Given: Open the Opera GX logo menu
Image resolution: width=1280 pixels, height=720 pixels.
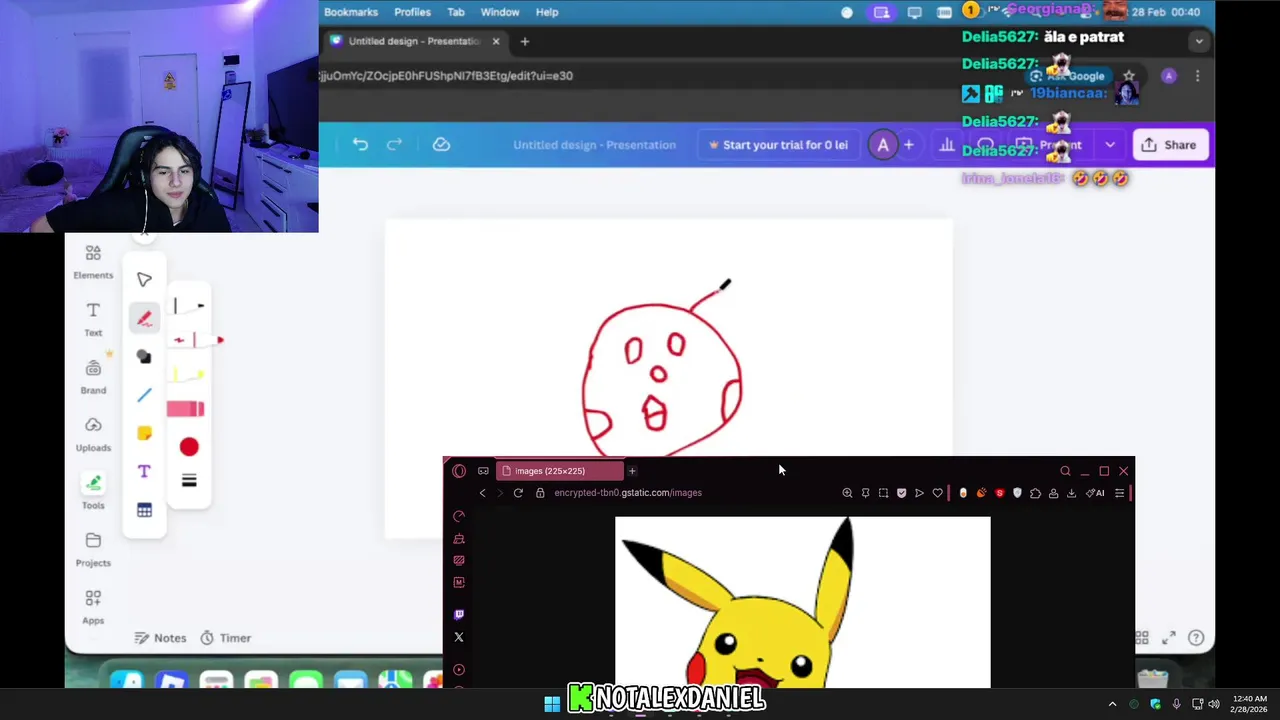Looking at the screenshot, I should pos(459,471).
